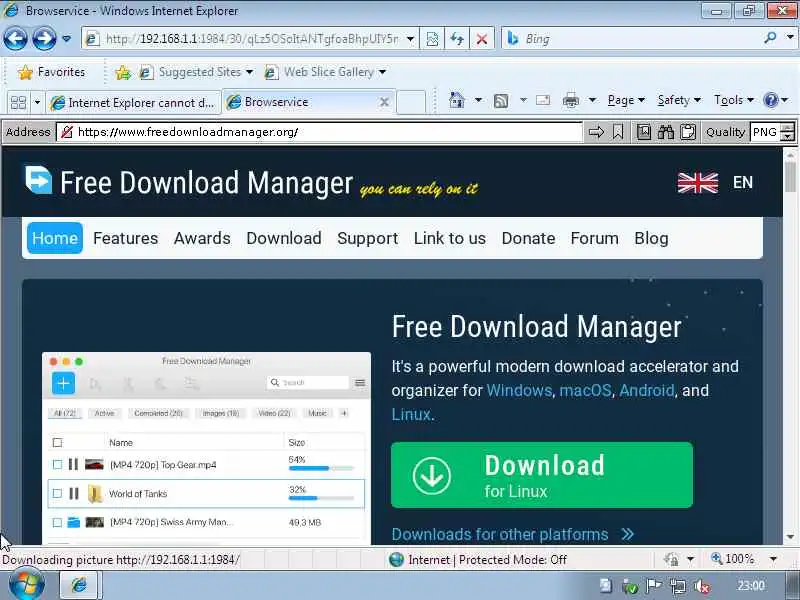This screenshot has height=600, width=800.
Task: Open search provider dropdown next to magnifier
Action: pos(790,37)
